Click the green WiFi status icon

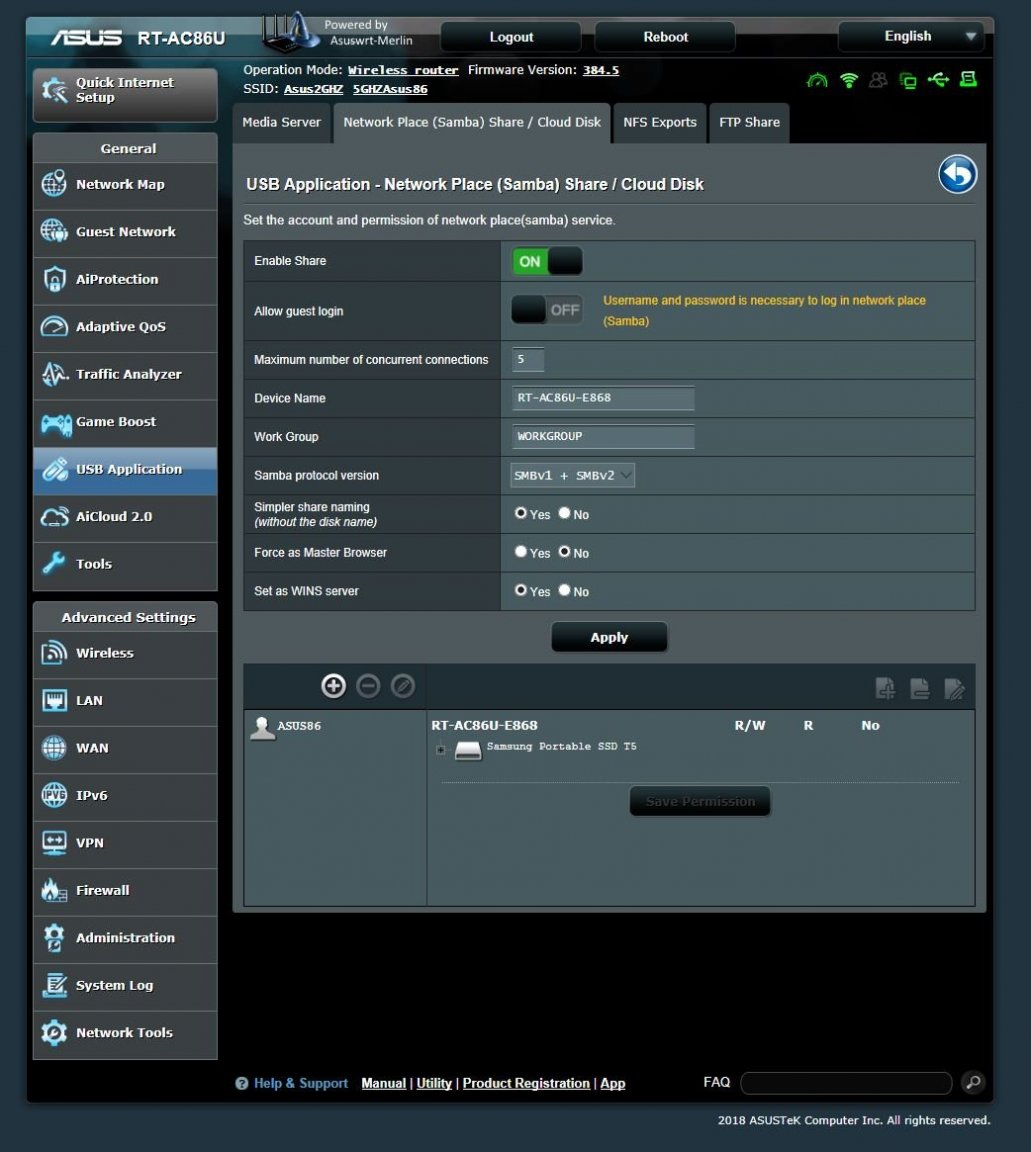[849, 80]
